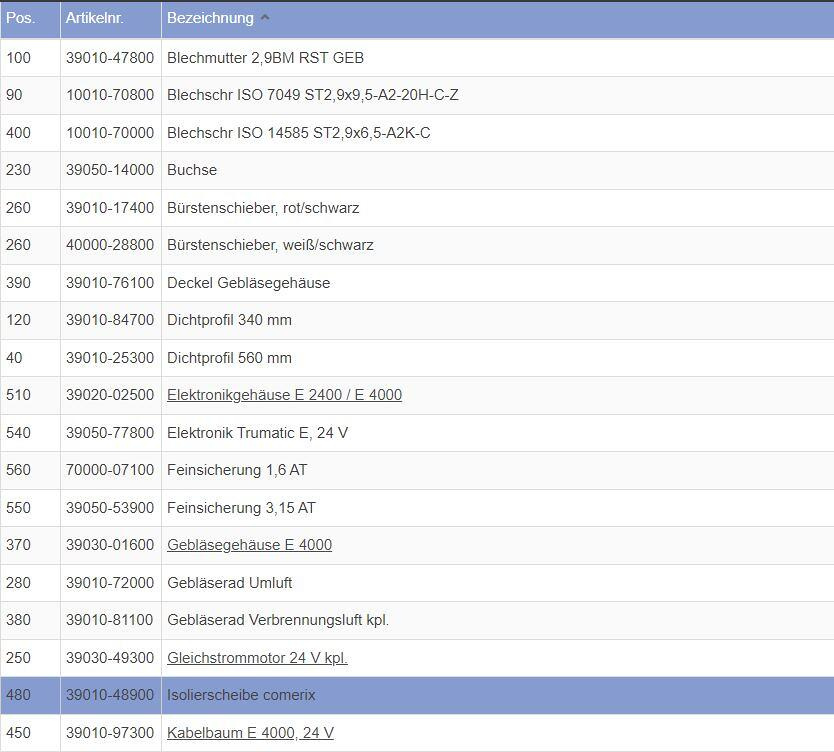Sort by Artikelnr. column header

pos(94,19)
